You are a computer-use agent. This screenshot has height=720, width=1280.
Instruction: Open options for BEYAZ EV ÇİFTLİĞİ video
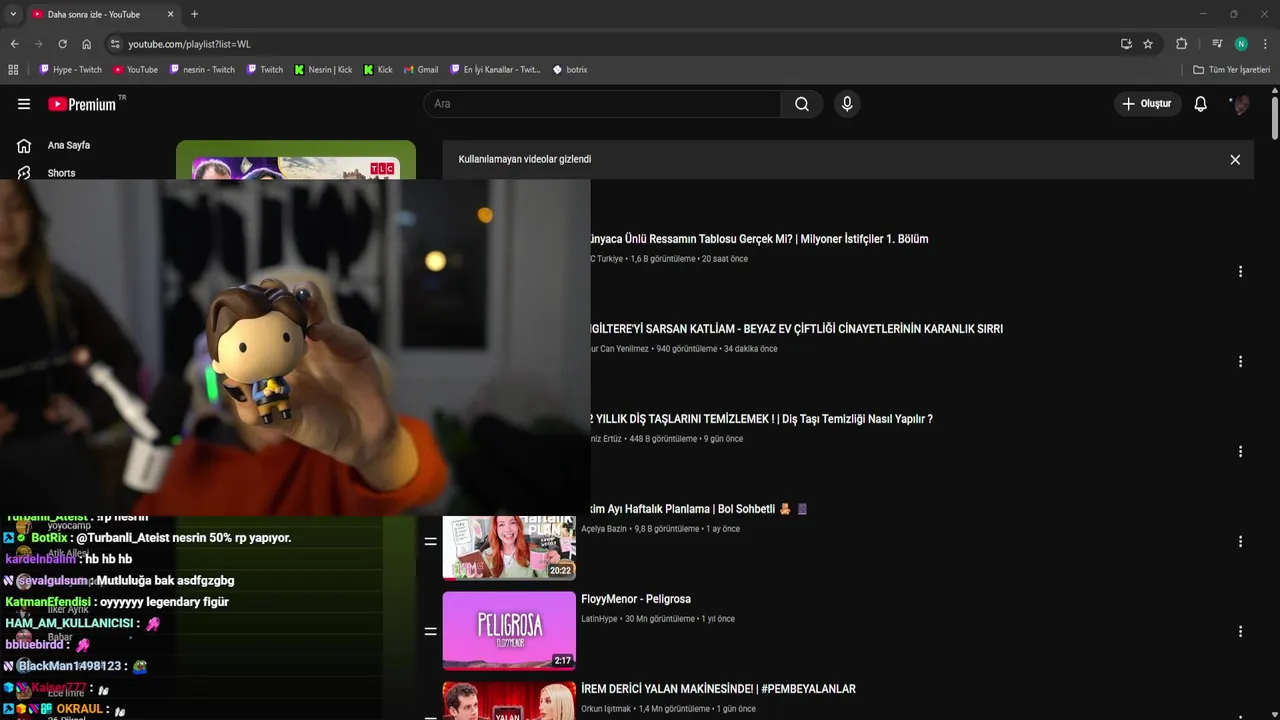tap(1240, 362)
